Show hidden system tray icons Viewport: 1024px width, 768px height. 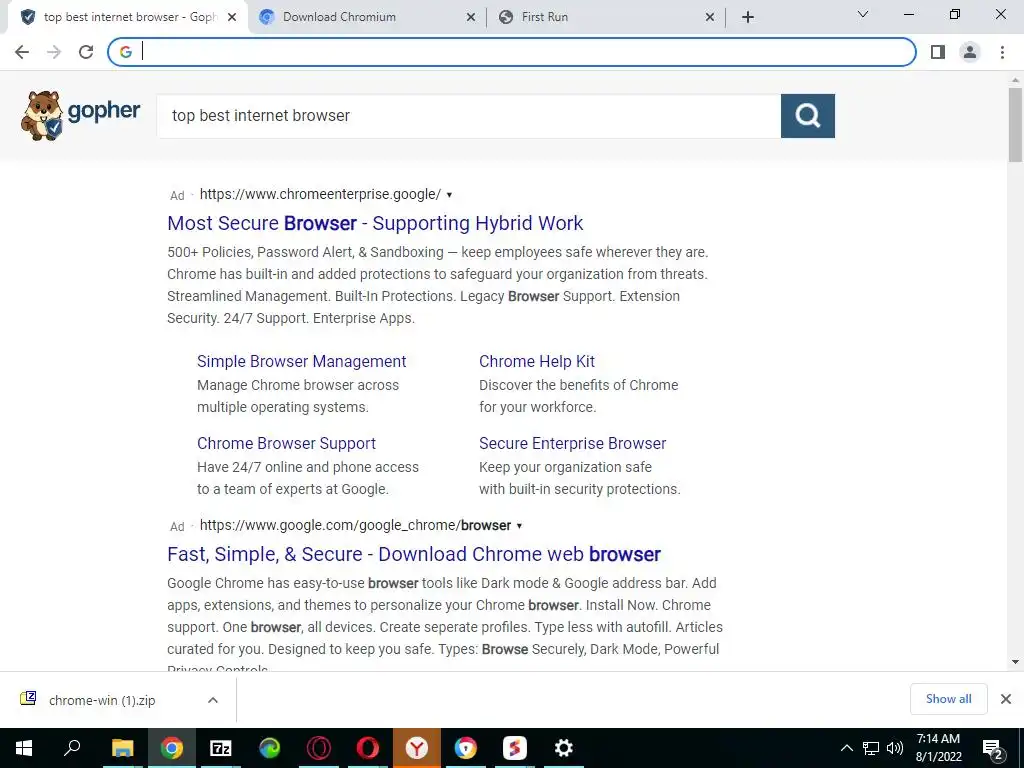pyautogui.click(x=846, y=748)
